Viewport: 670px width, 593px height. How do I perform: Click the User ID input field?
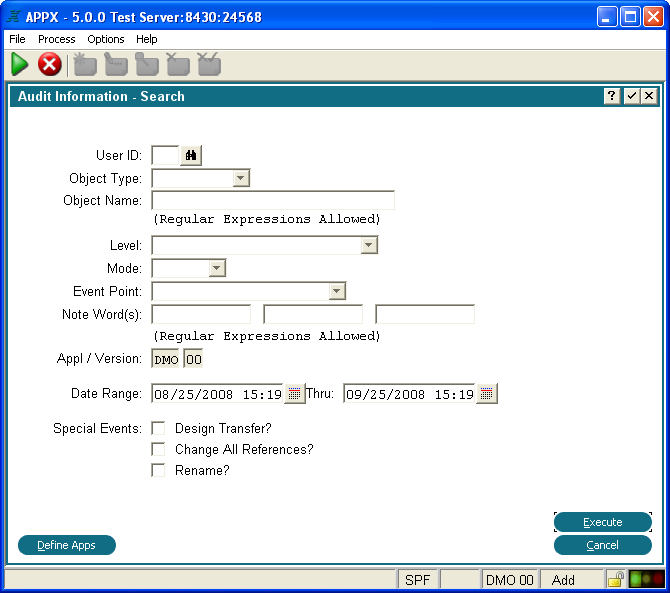165,155
